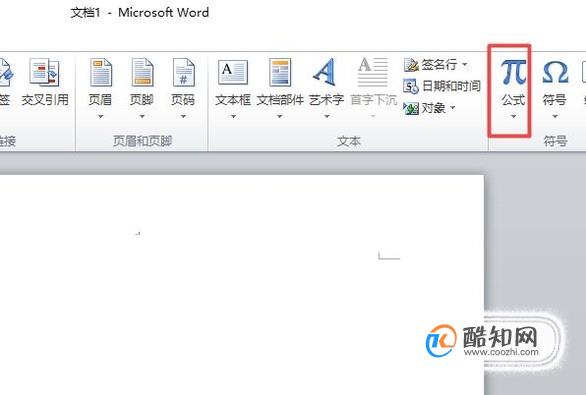
Task: Select the Omega Symbol (符号) icon
Action: pos(555,72)
